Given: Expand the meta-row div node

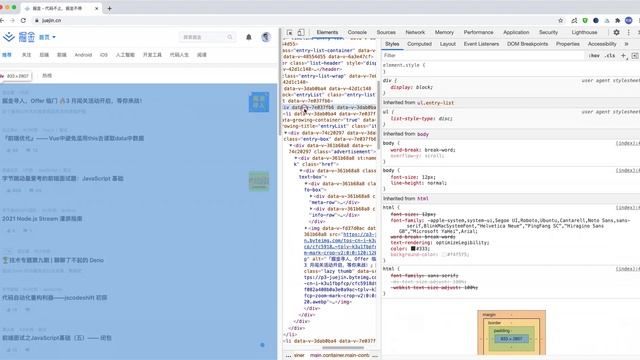Looking at the screenshot, I should (x=311, y=196).
